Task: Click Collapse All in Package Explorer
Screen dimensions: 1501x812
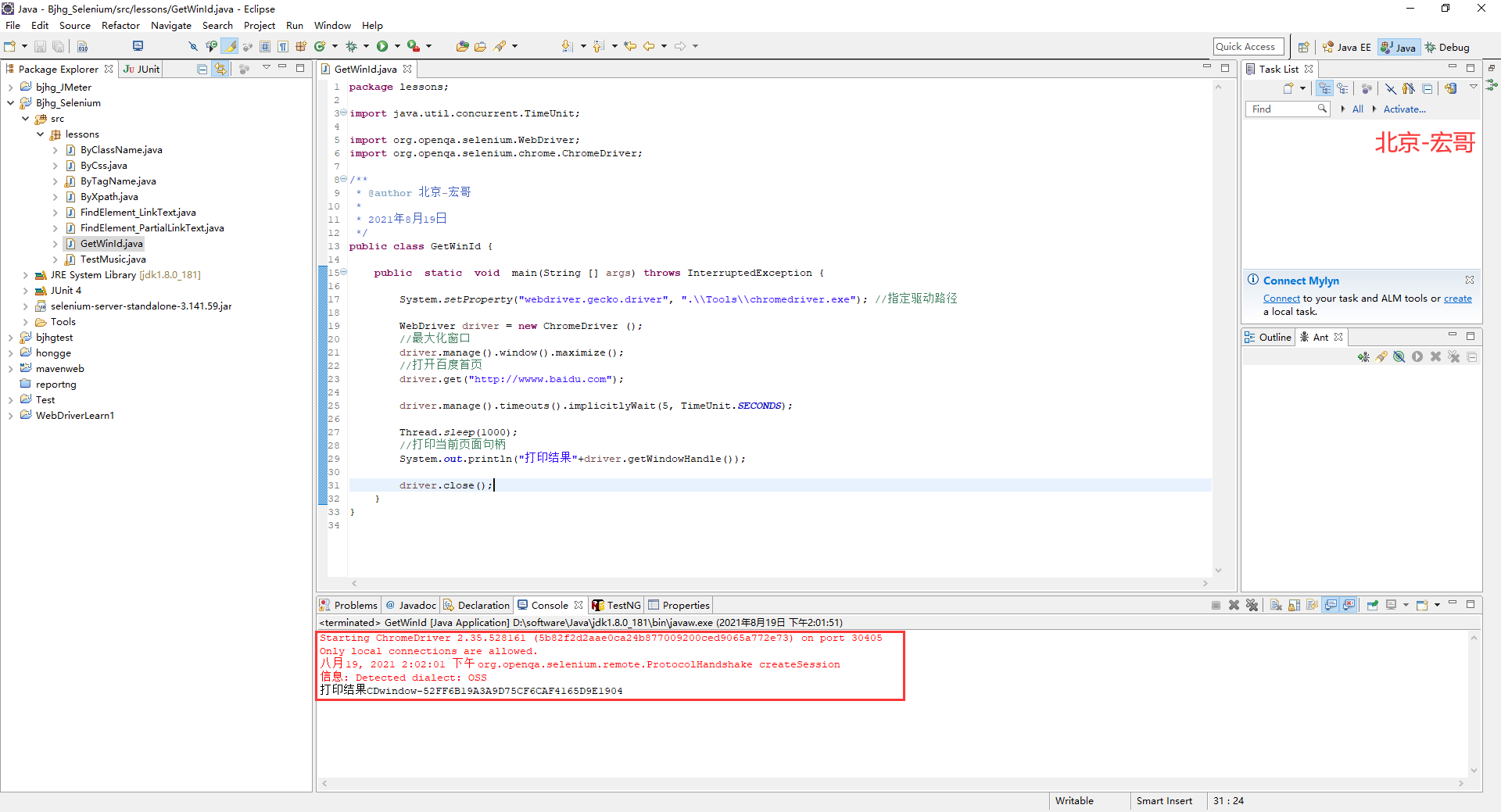Action: [202, 69]
